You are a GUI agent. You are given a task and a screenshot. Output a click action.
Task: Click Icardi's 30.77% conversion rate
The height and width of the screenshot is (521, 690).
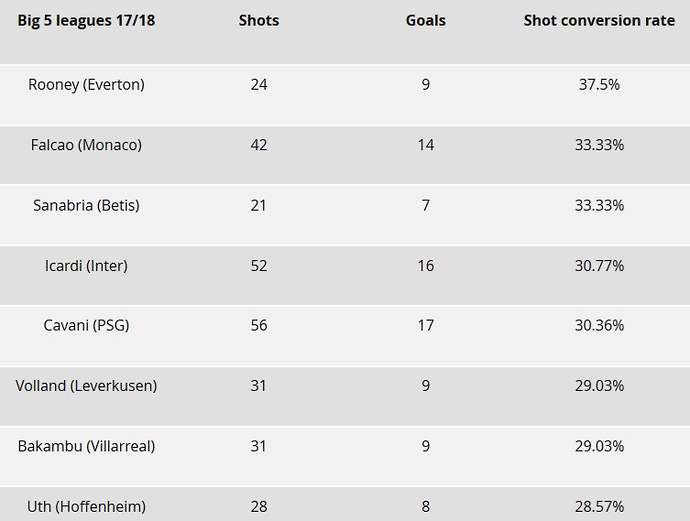599,265
